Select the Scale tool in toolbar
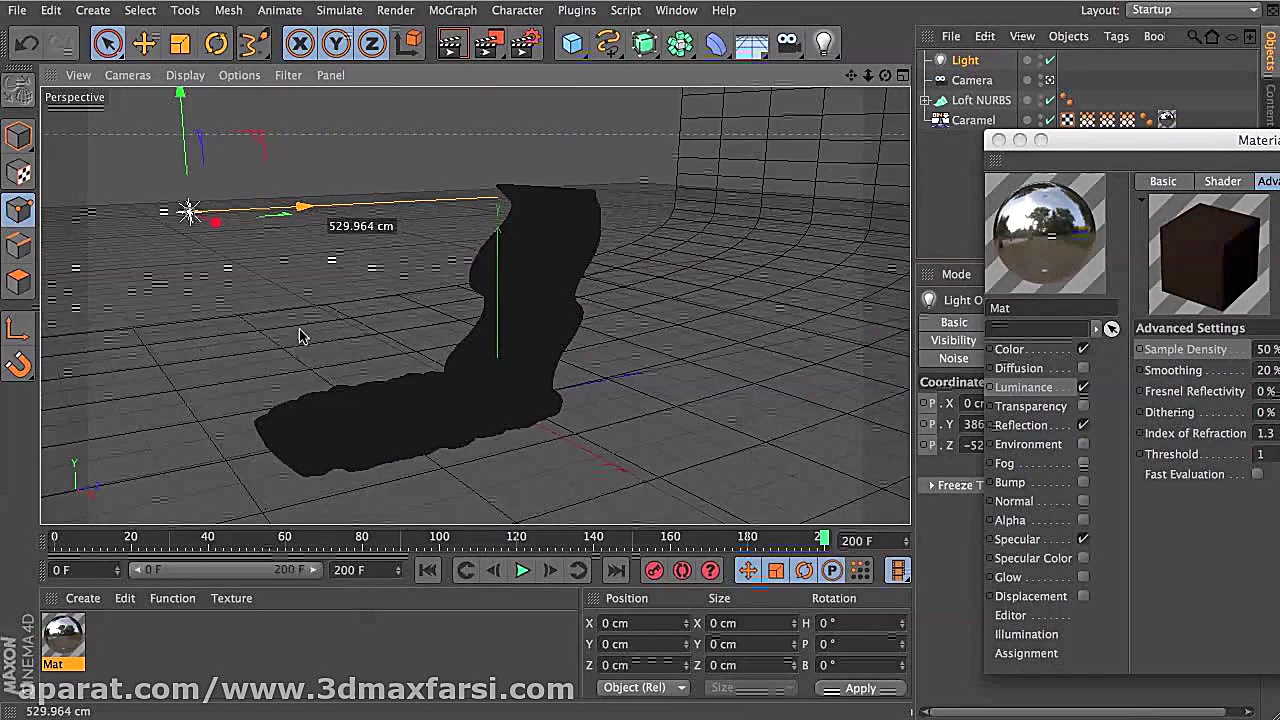1280x720 pixels. (180, 43)
